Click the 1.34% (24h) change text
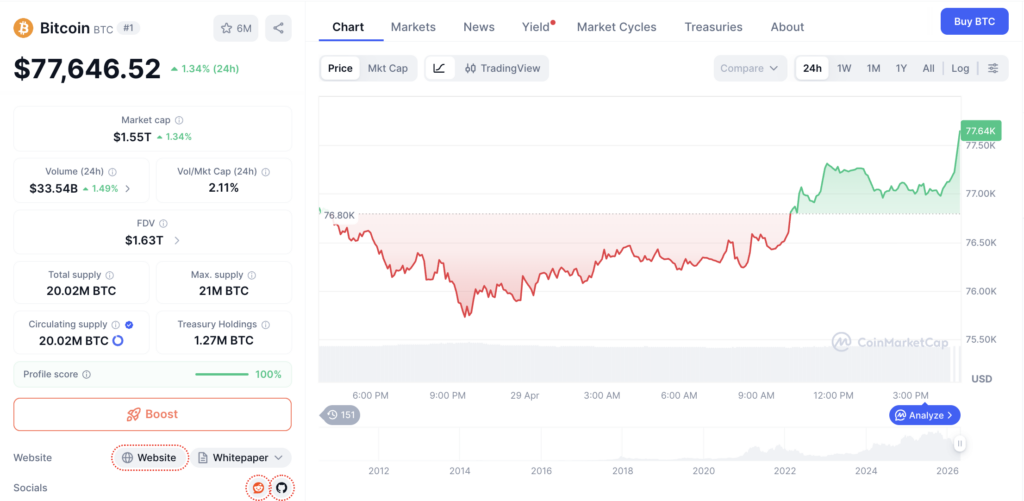 coord(211,69)
